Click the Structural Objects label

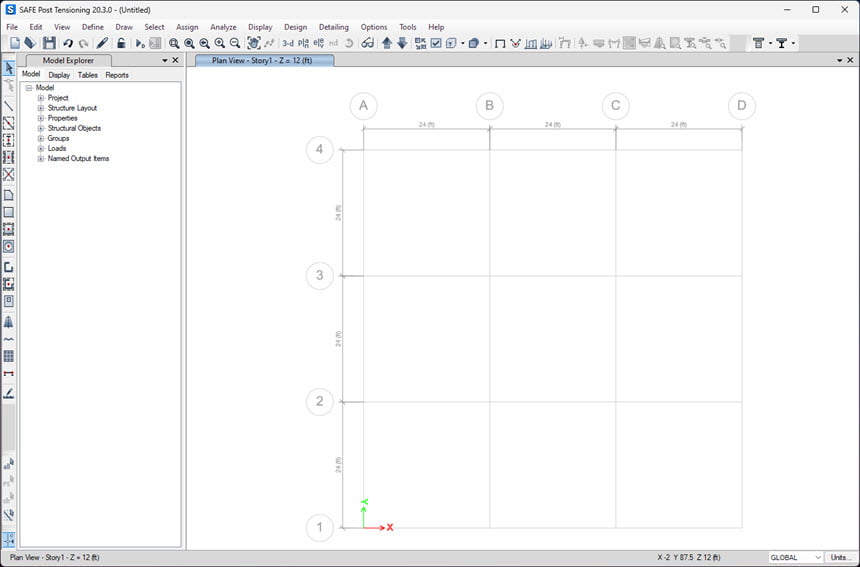[74, 128]
